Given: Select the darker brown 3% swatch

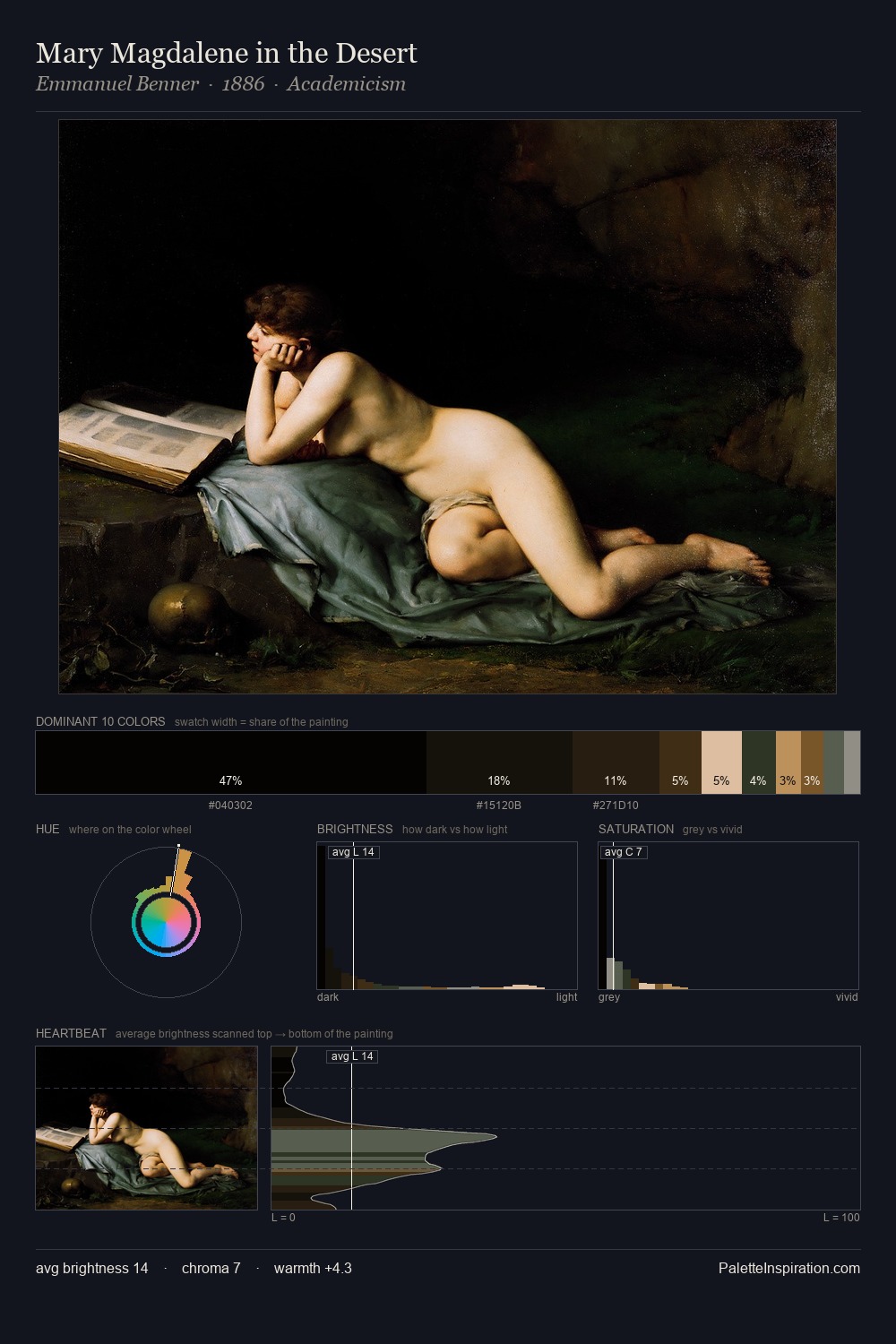Looking at the screenshot, I should pyautogui.click(x=812, y=762).
